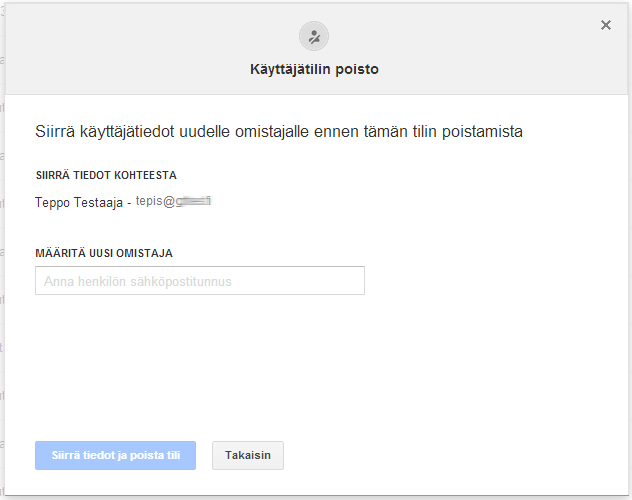Click the Siirrä käyttäjätiedot uudelle omistajalle heading
The height and width of the screenshot is (500, 632).
(x=279, y=131)
